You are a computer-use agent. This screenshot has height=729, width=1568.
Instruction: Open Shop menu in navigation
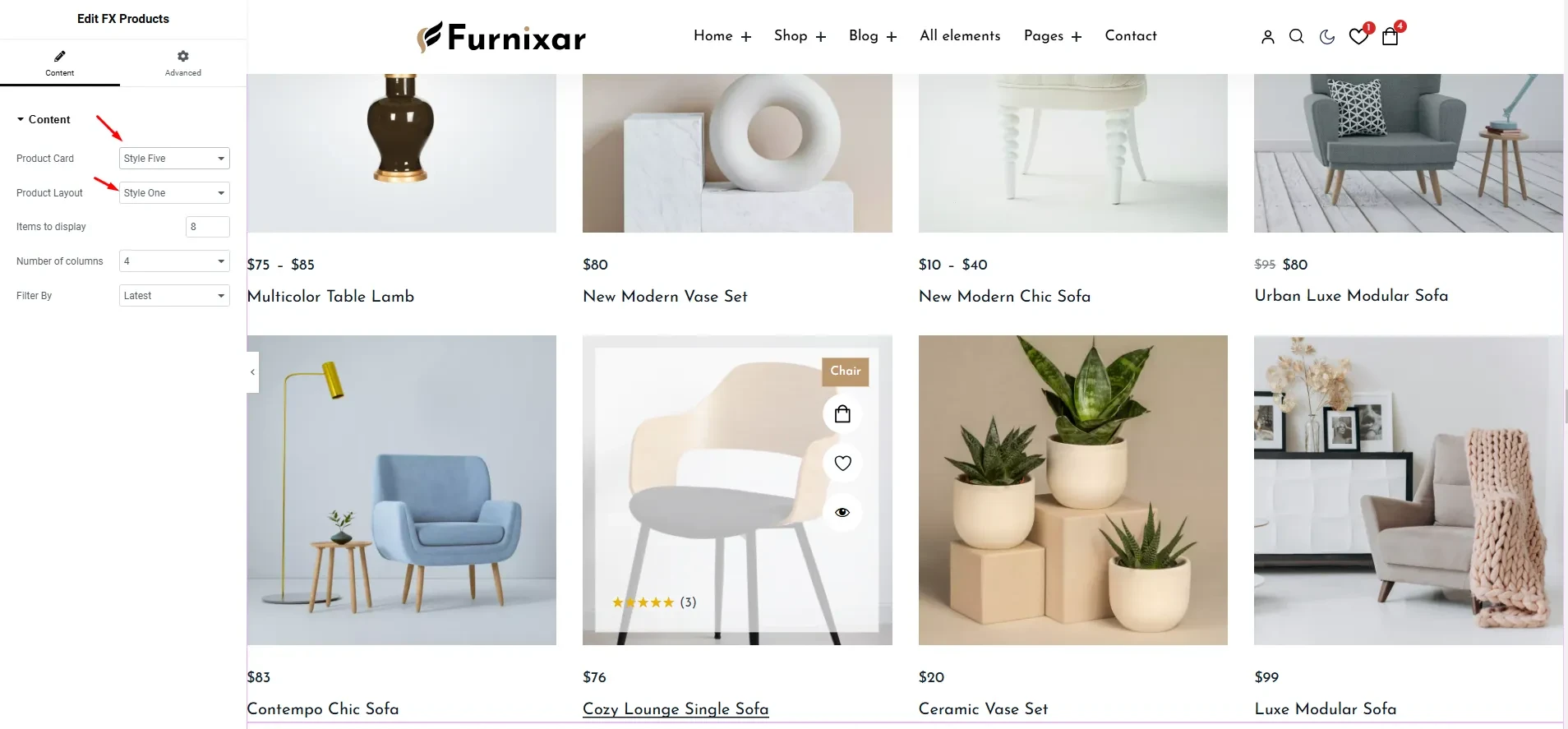pos(800,36)
